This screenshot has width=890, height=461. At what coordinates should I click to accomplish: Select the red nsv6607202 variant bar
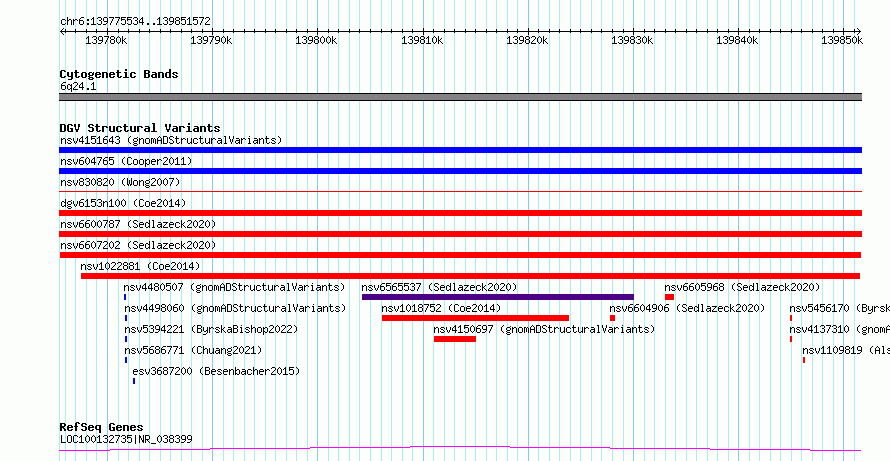460,255
